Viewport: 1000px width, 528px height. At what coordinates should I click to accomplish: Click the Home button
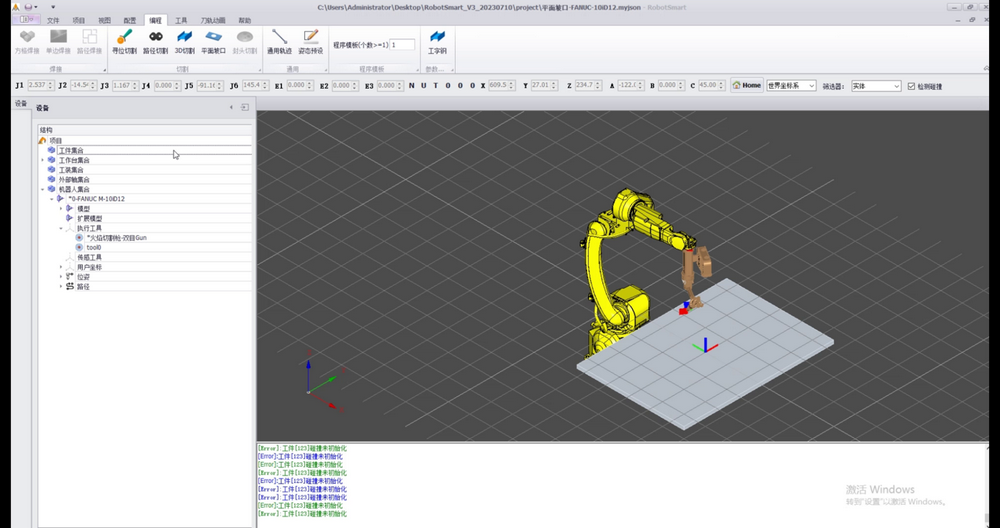coord(746,86)
